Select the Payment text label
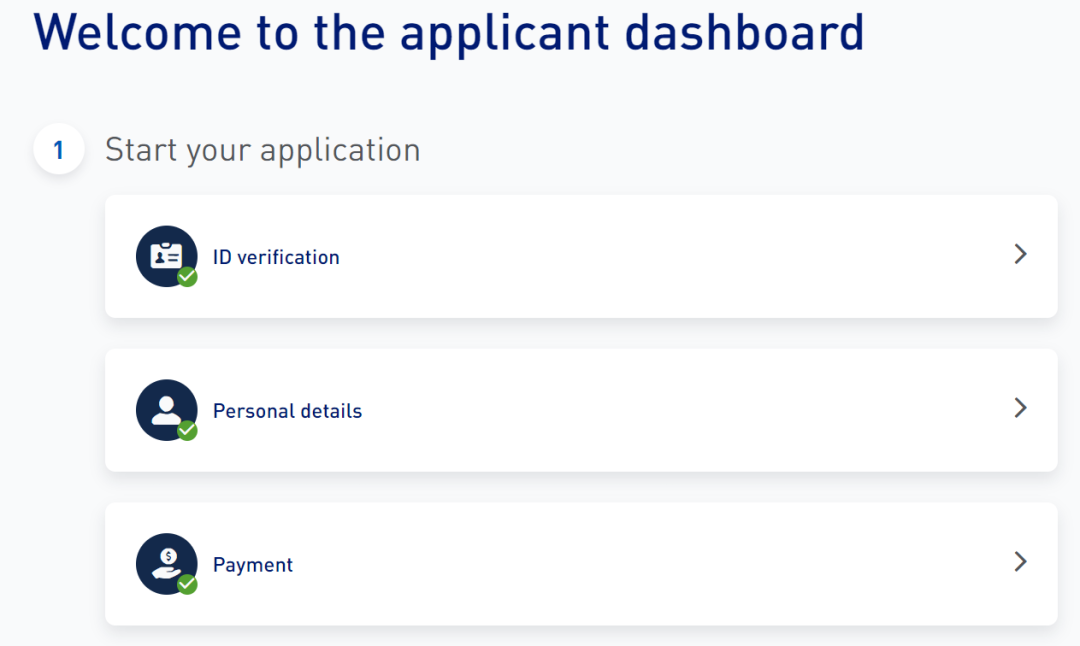The width and height of the screenshot is (1080, 646). [x=253, y=565]
